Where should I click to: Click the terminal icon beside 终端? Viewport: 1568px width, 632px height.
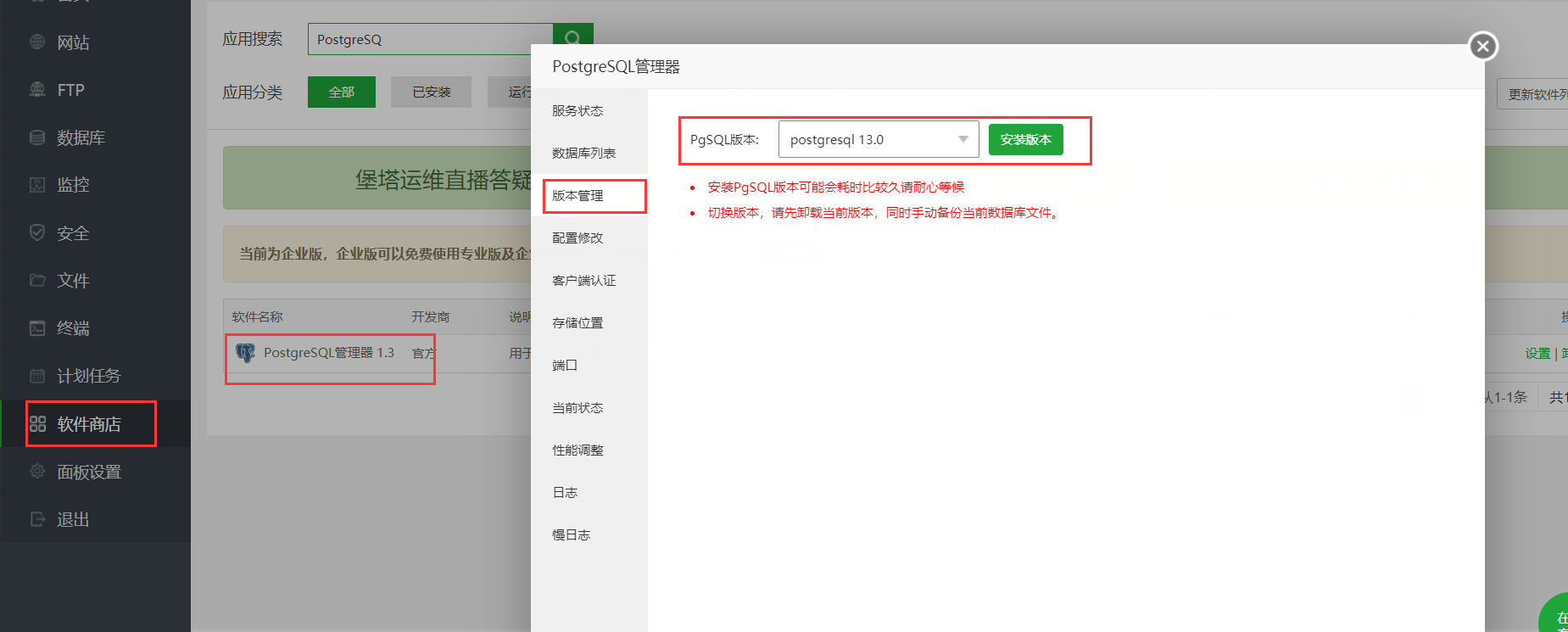click(37, 327)
